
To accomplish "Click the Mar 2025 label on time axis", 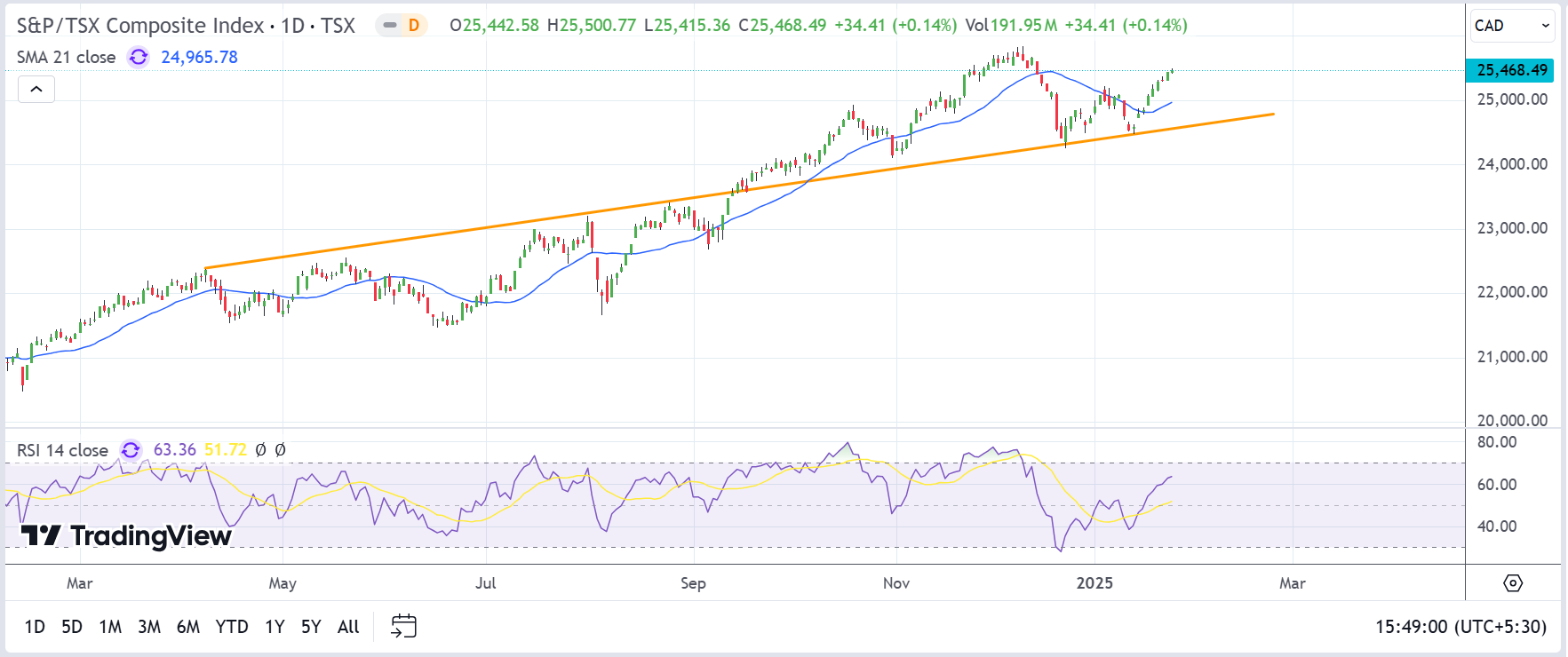I will pos(1293,583).
